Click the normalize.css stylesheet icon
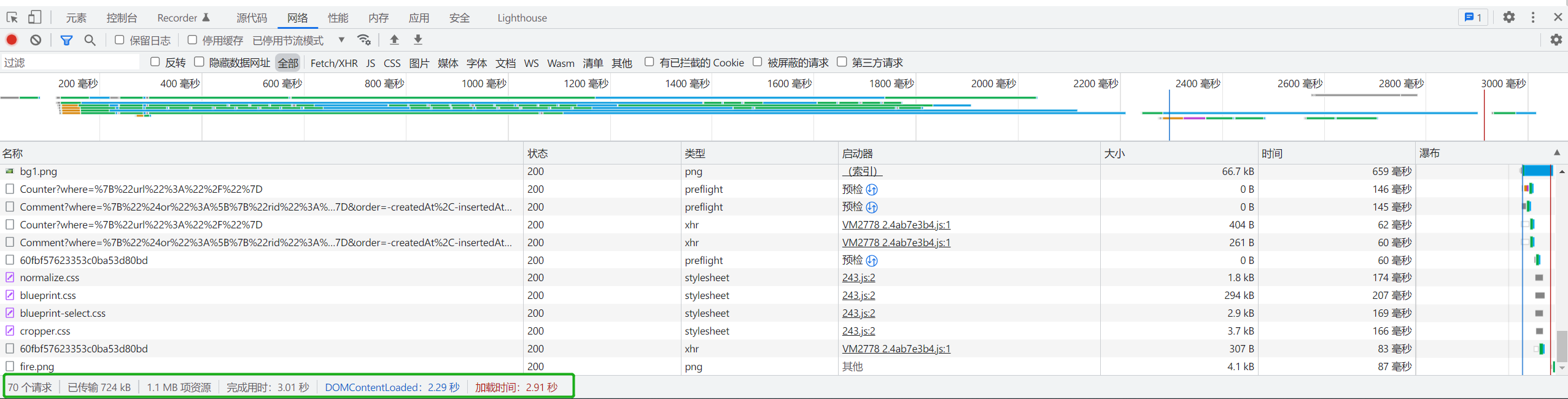The width and height of the screenshot is (1568, 399). coord(10,277)
